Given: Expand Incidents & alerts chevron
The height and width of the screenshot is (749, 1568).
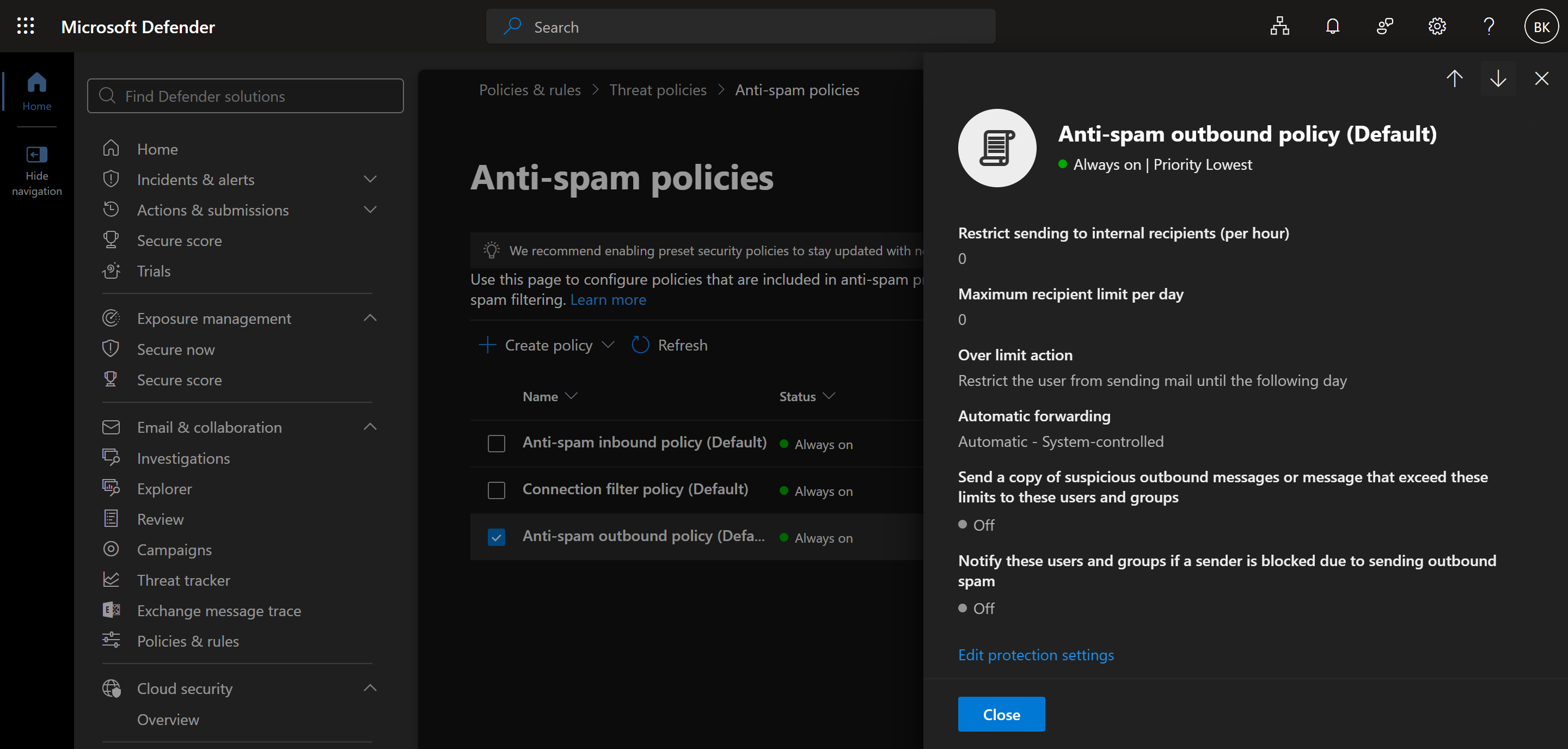Looking at the screenshot, I should tap(370, 179).
